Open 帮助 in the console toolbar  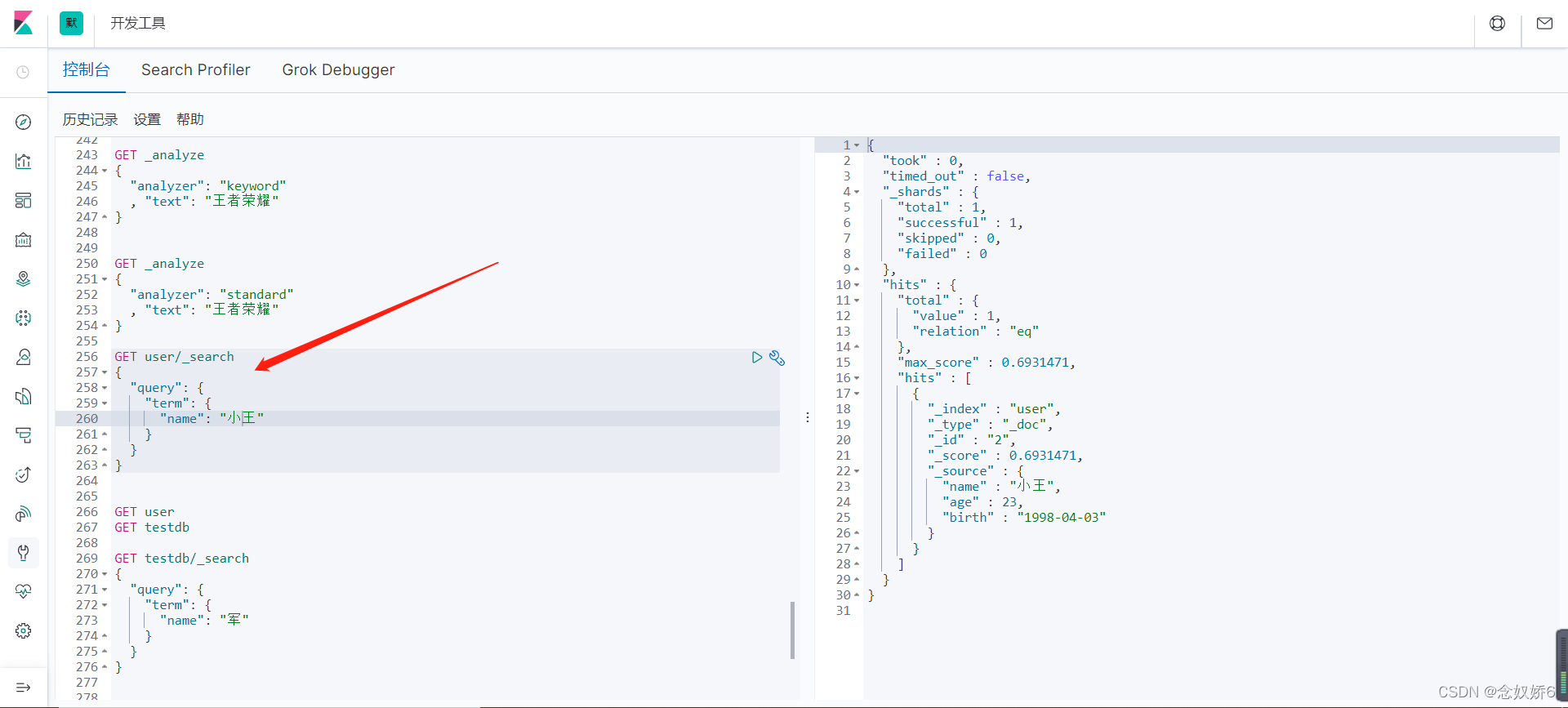point(189,119)
